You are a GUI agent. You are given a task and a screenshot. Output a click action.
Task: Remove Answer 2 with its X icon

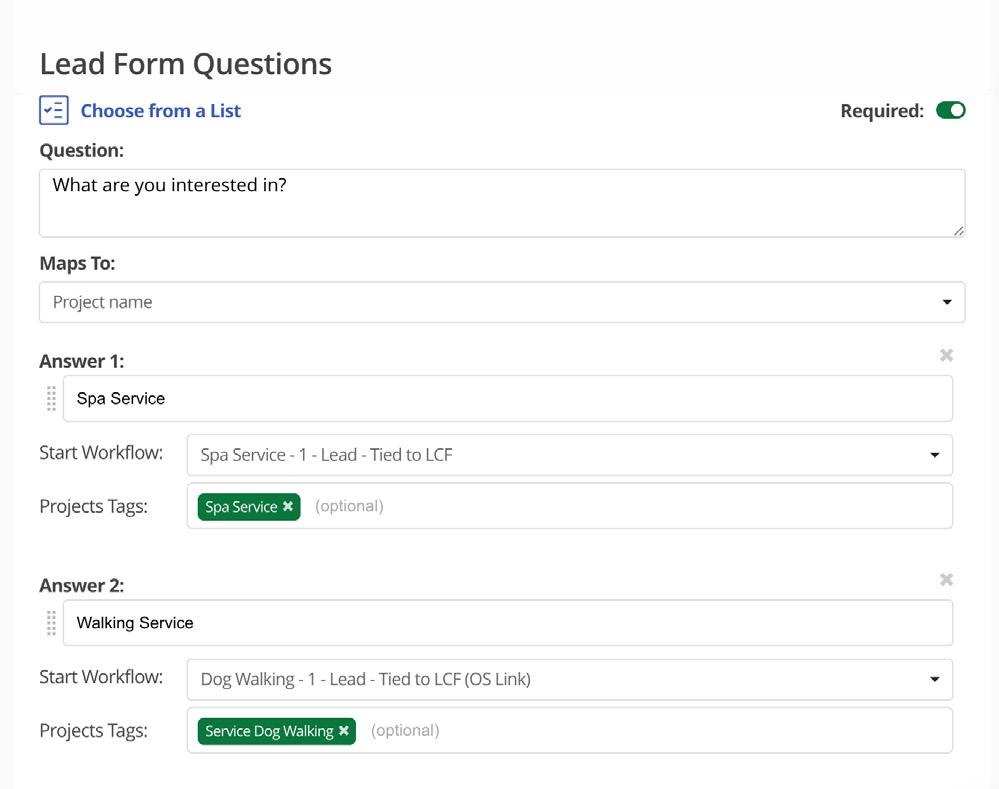click(946, 580)
